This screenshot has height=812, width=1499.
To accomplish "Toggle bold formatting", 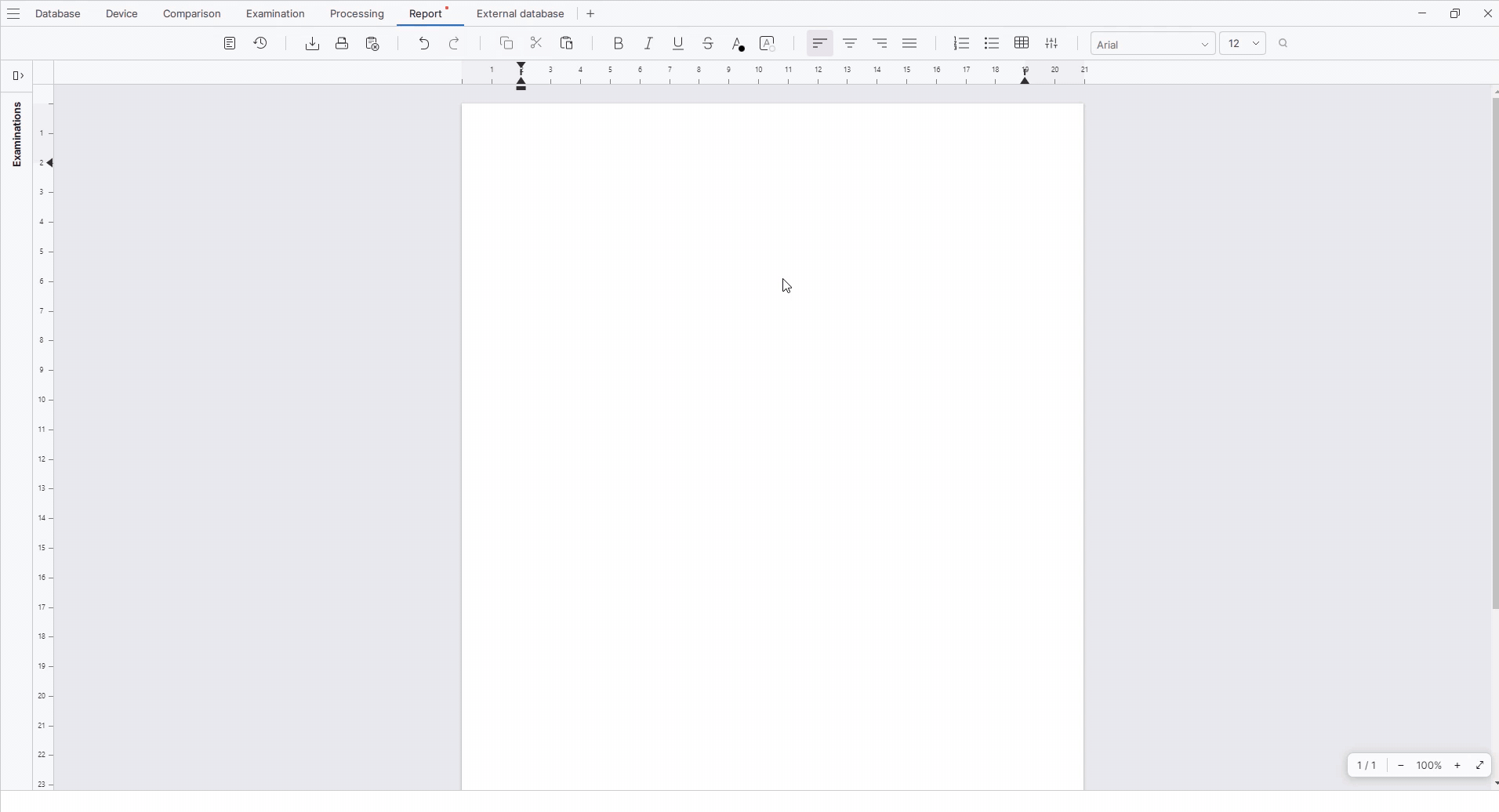I will pos(619,44).
